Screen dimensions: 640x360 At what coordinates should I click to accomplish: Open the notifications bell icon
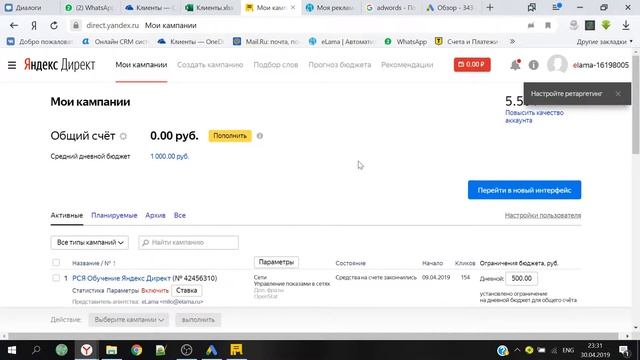click(515, 65)
